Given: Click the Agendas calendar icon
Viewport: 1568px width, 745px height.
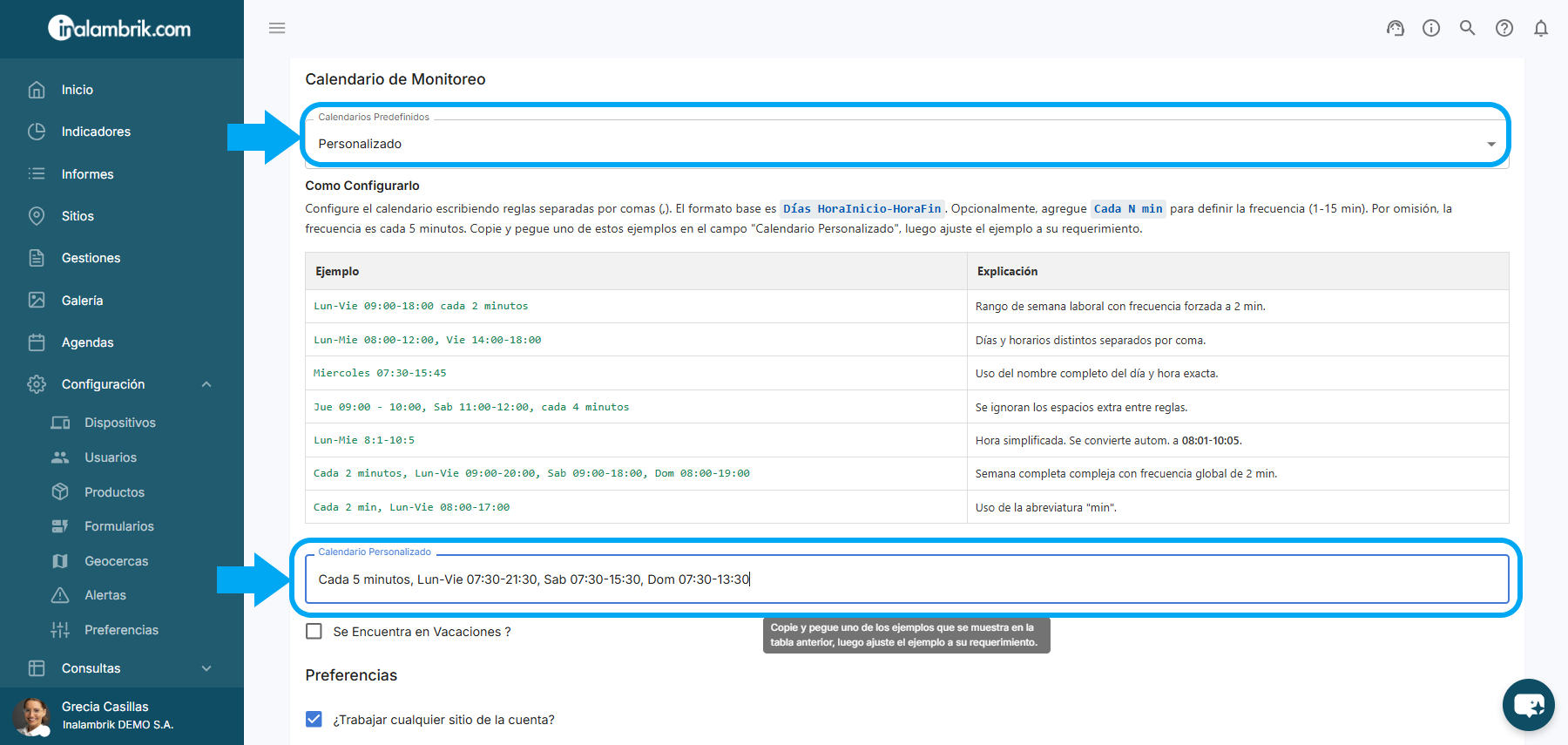Looking at the screenshot, I should click(37, 342).
